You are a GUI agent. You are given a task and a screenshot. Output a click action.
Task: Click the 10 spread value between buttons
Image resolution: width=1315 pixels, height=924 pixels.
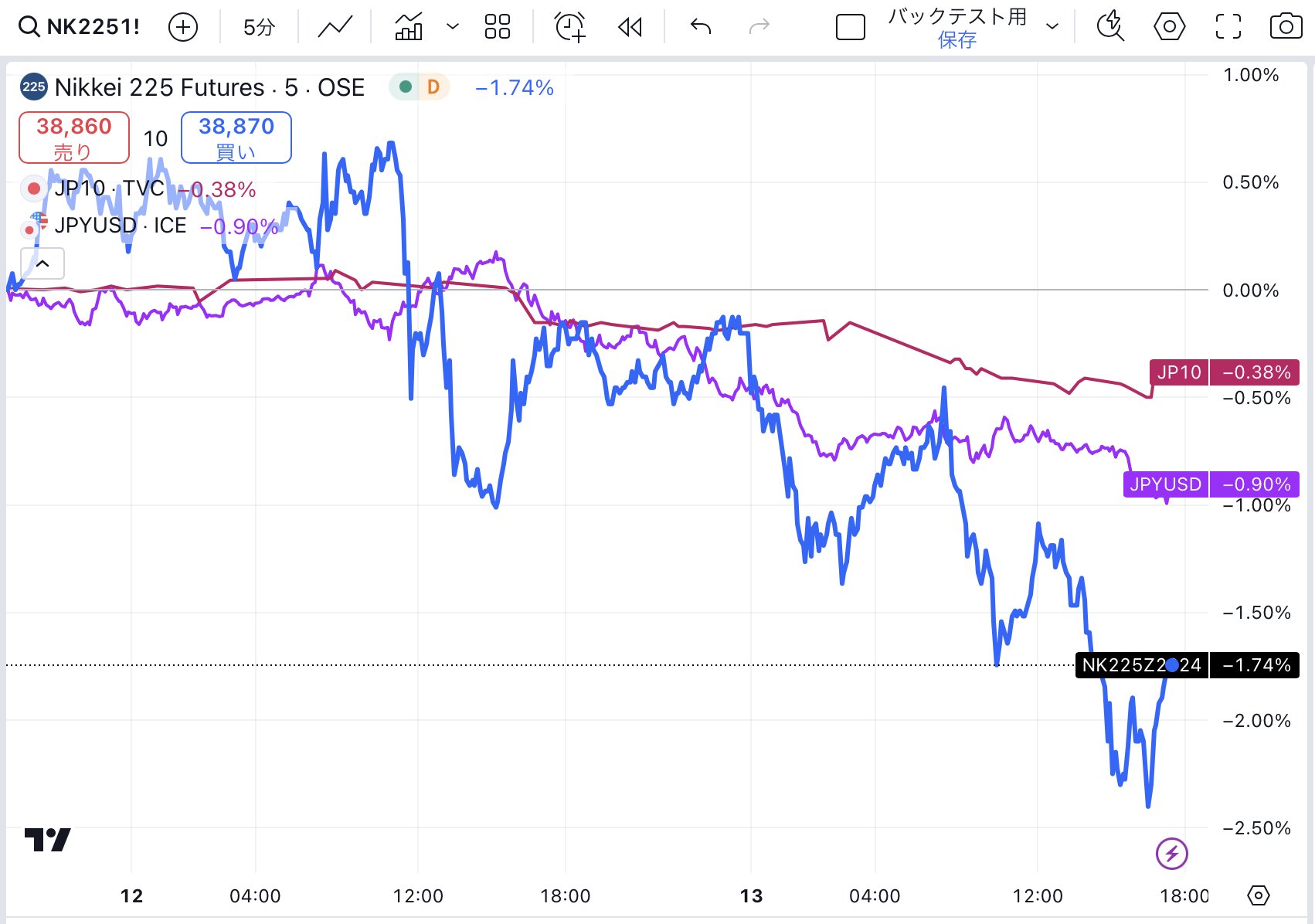(x=155, y=139)
